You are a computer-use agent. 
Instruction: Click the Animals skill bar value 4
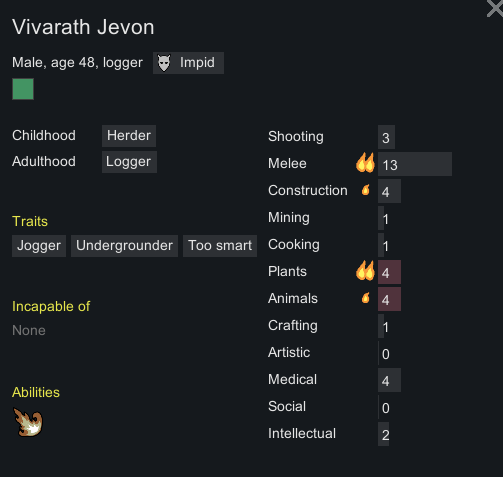click(389, 299)
